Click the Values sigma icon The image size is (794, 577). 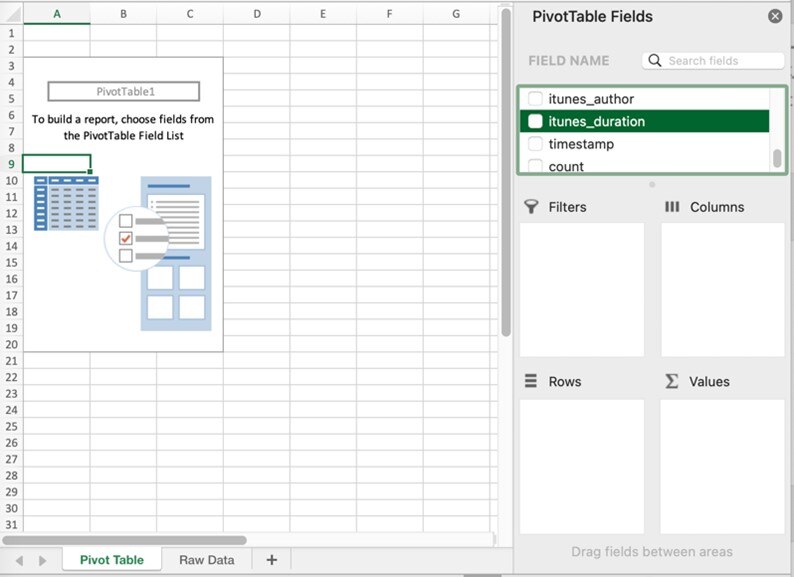[671, 381]
